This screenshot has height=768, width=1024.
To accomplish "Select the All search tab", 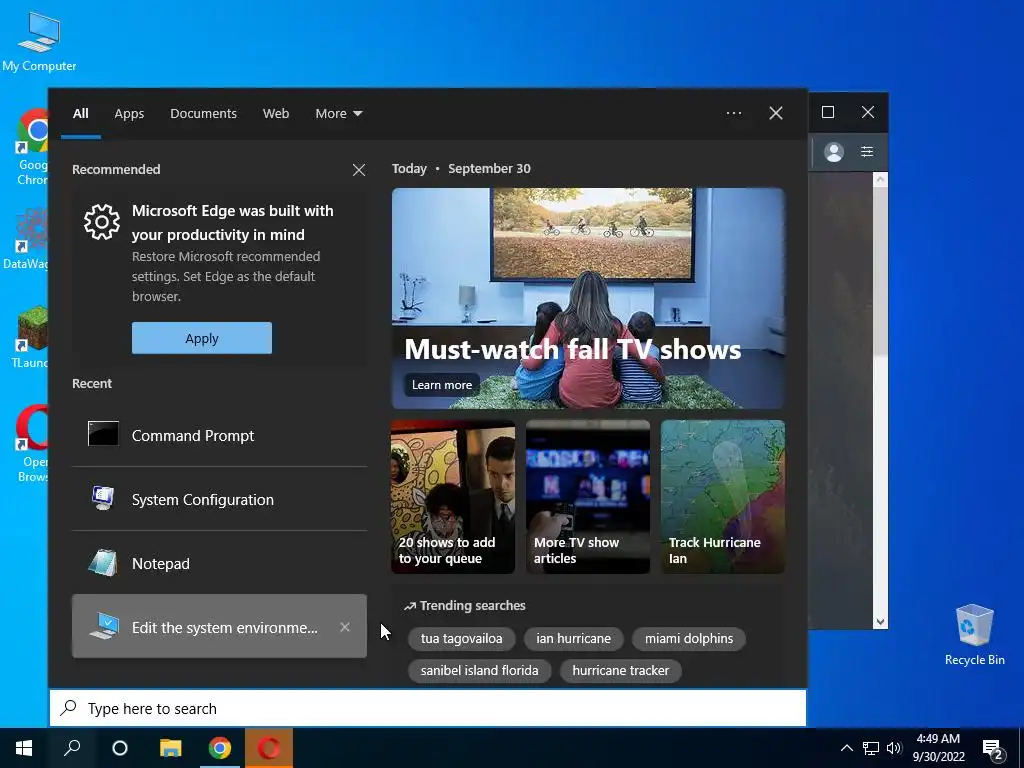I will [x=81, y=114].
